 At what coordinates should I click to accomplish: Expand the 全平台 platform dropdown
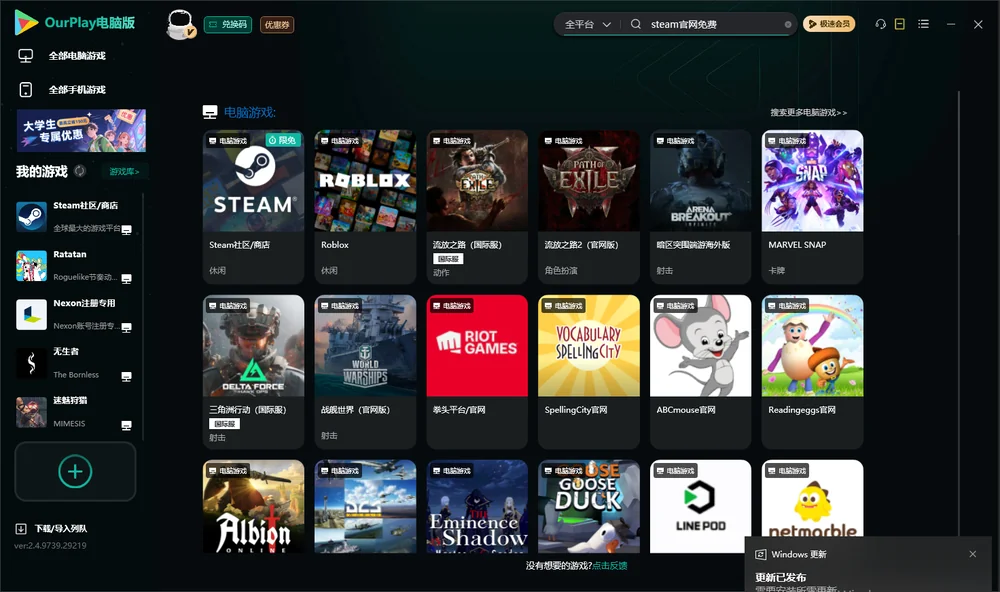587,24
